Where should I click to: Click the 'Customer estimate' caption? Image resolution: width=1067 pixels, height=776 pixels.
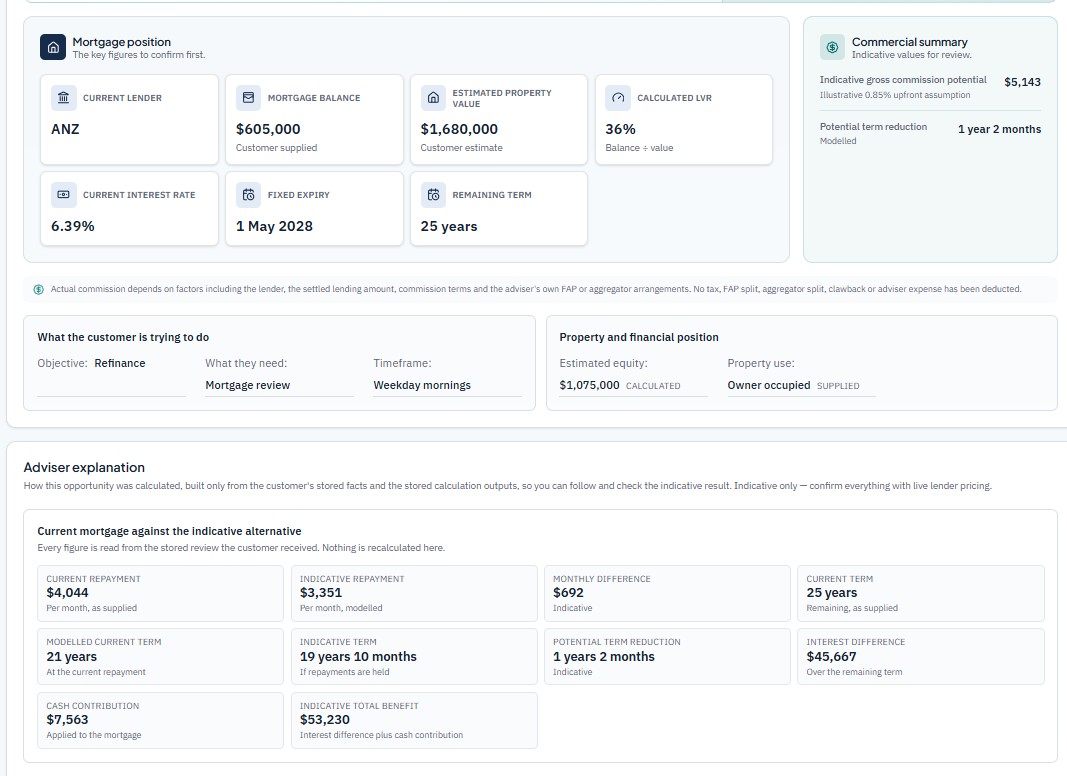461,148
